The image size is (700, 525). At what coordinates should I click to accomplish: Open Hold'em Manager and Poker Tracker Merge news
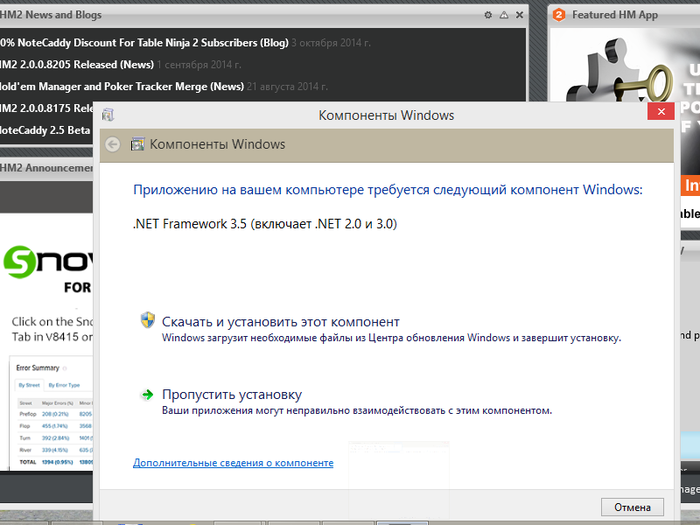[x=122, y=87]
